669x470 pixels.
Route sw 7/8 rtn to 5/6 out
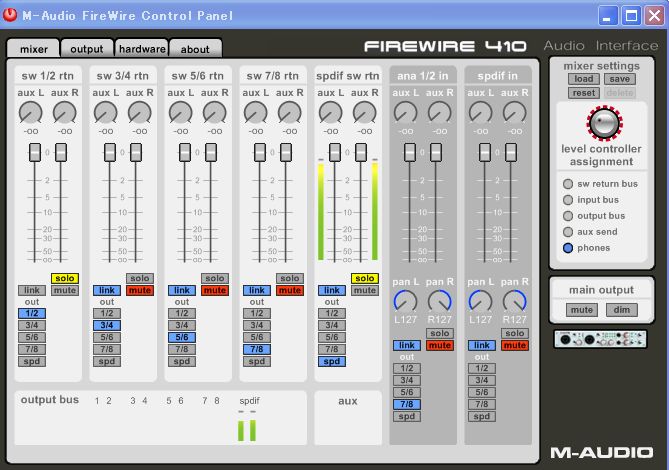257,337
